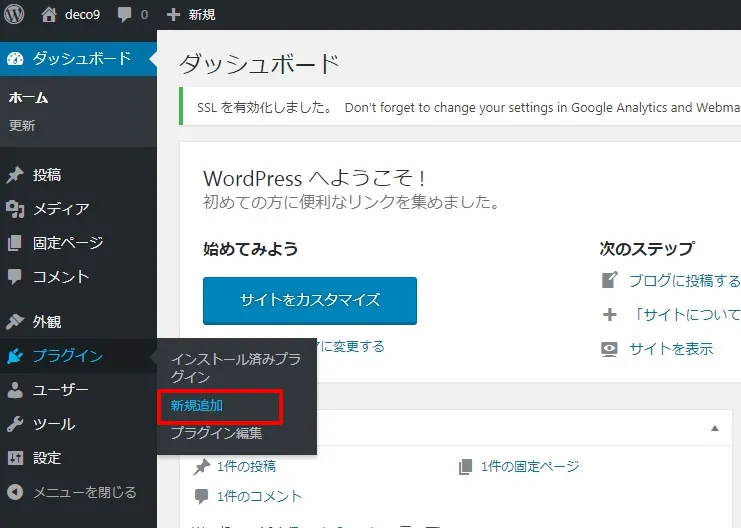This screenshot has height=528, width=741.
Task: Open the deco9 site home icon
Action: coord(49,14)
